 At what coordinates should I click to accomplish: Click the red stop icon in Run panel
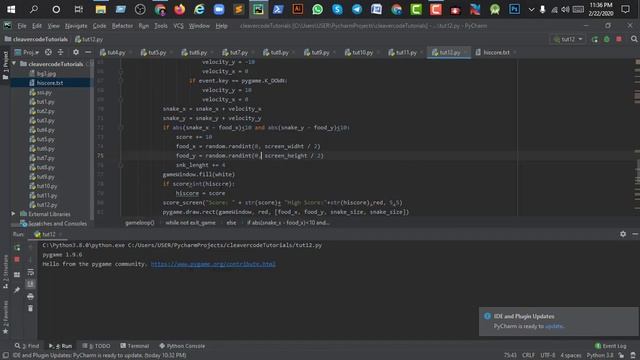click(x=17, y=260)
